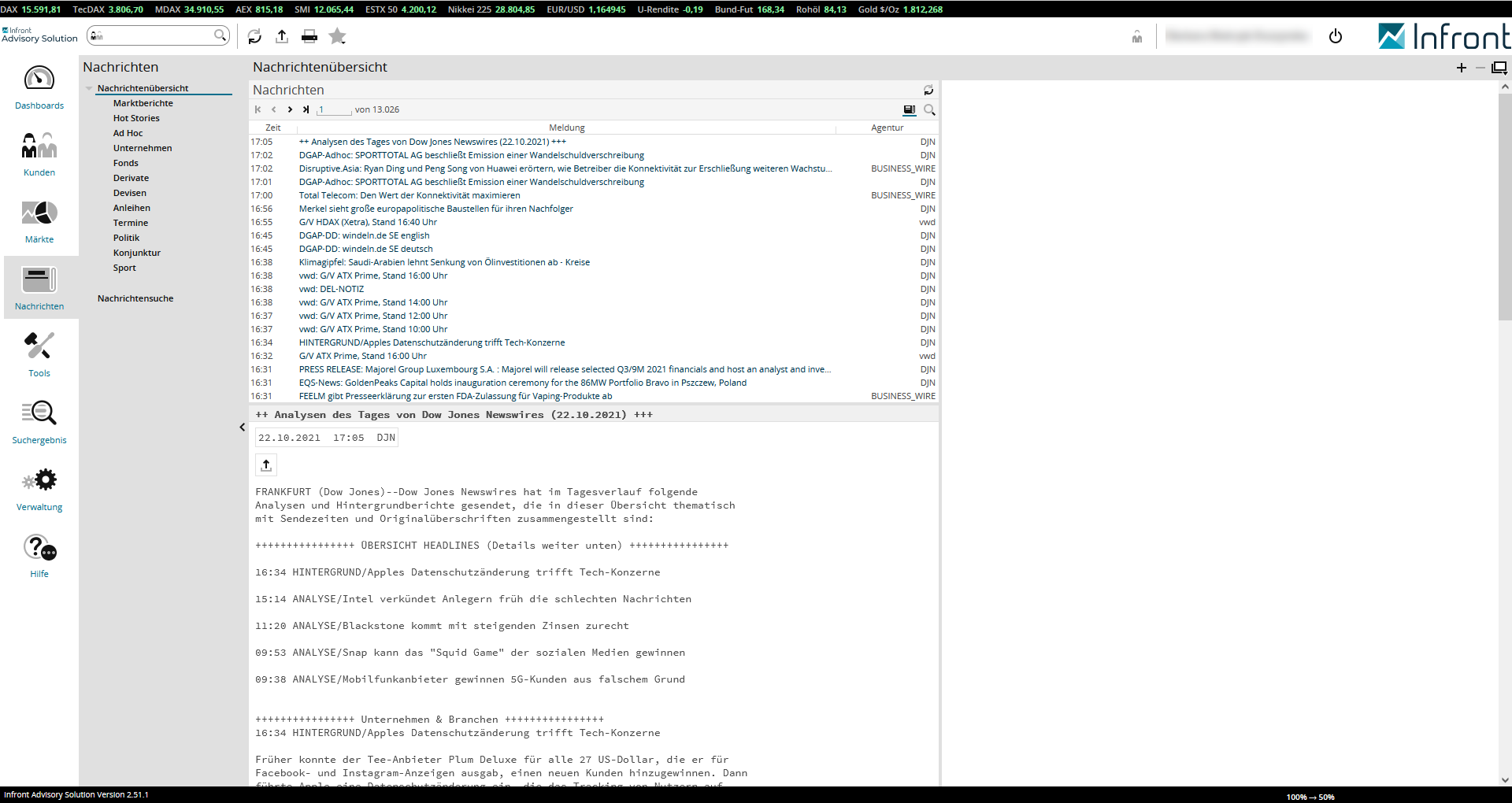Screen dimensions: 1512x803
Task: Open Klimagipfel Saudi-Arabien news headline
Action: (444, 262)
